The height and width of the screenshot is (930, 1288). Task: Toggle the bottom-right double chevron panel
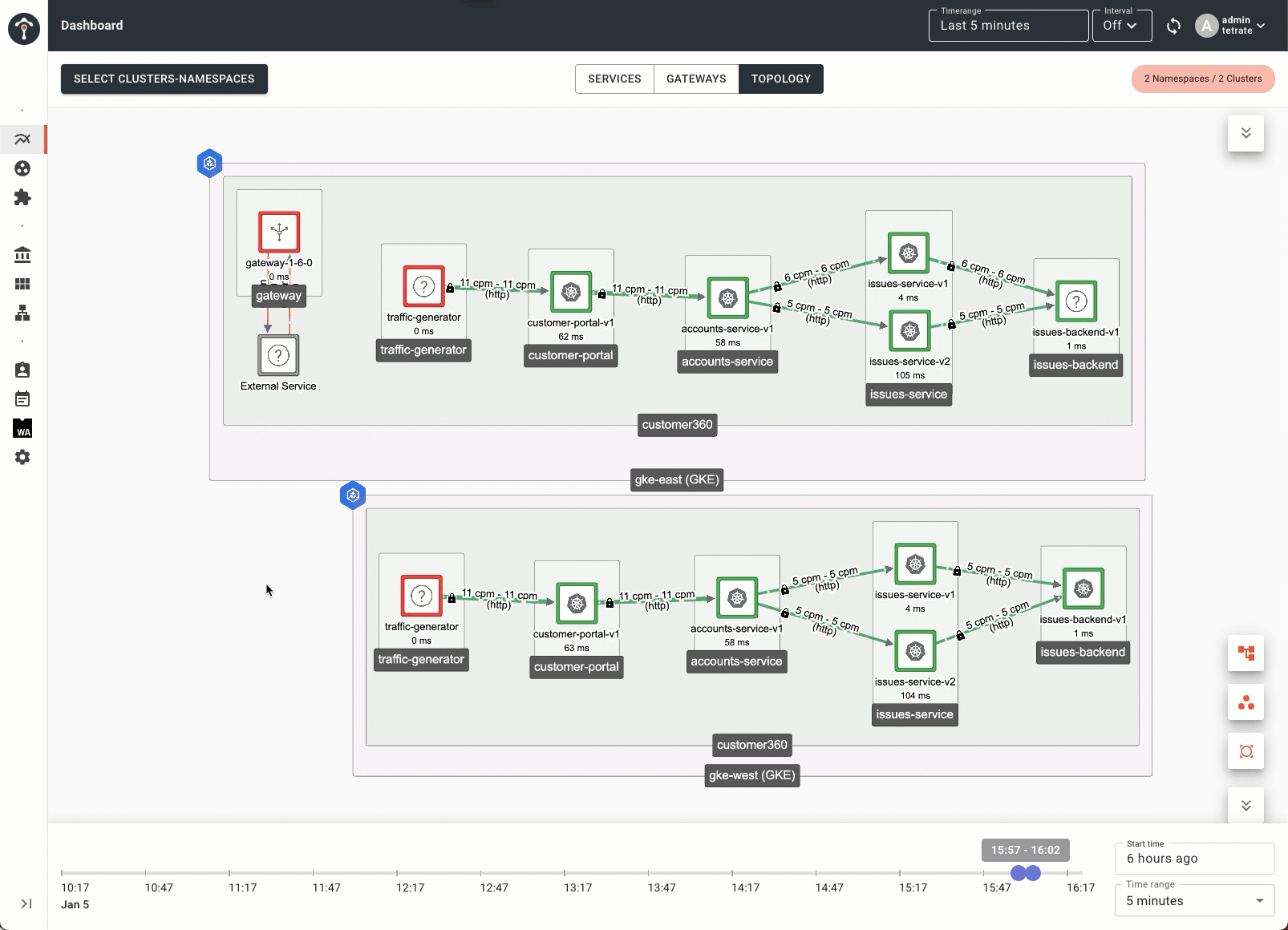1245,806
